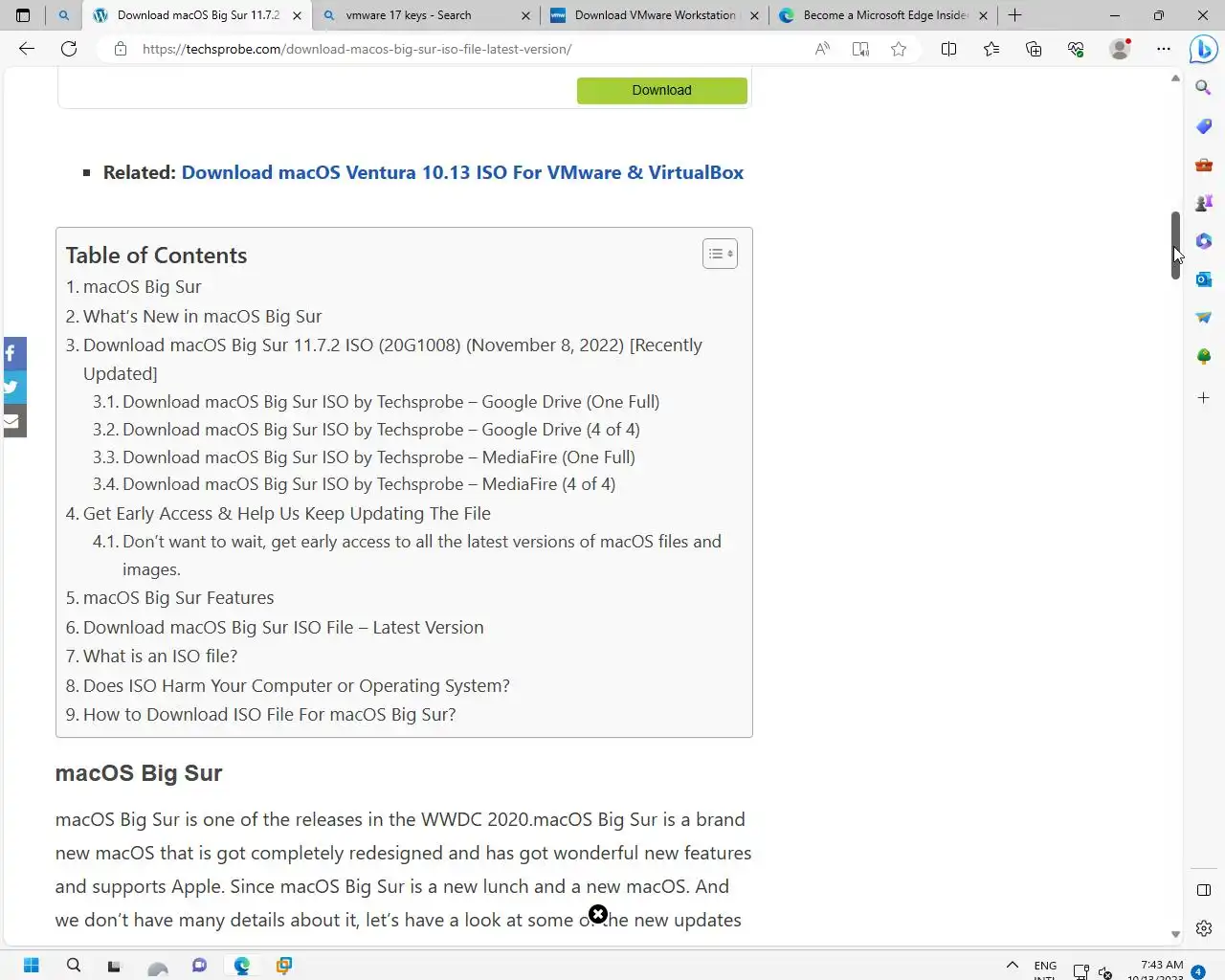Click the scrollbar down arrow

(1175, 935)
